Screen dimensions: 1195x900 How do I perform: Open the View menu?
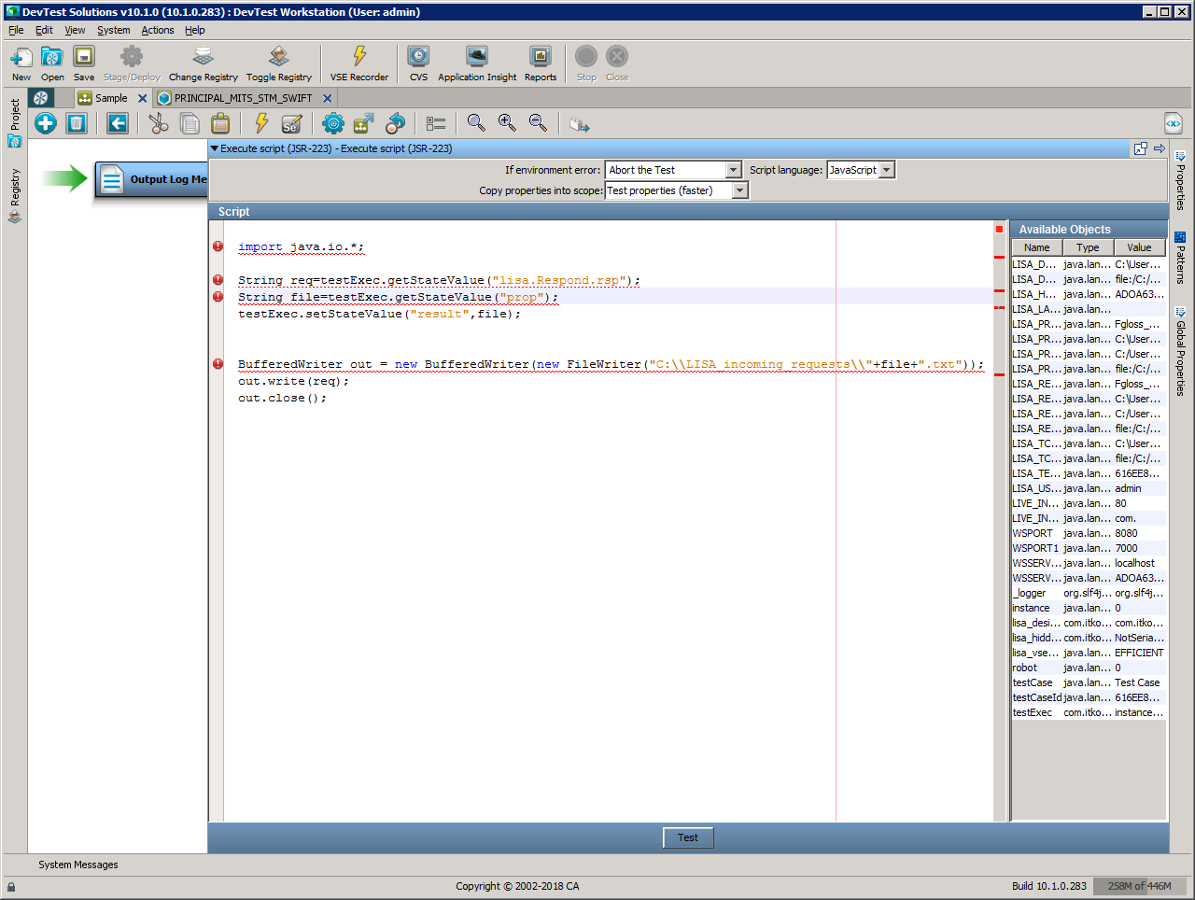point(75,30)
